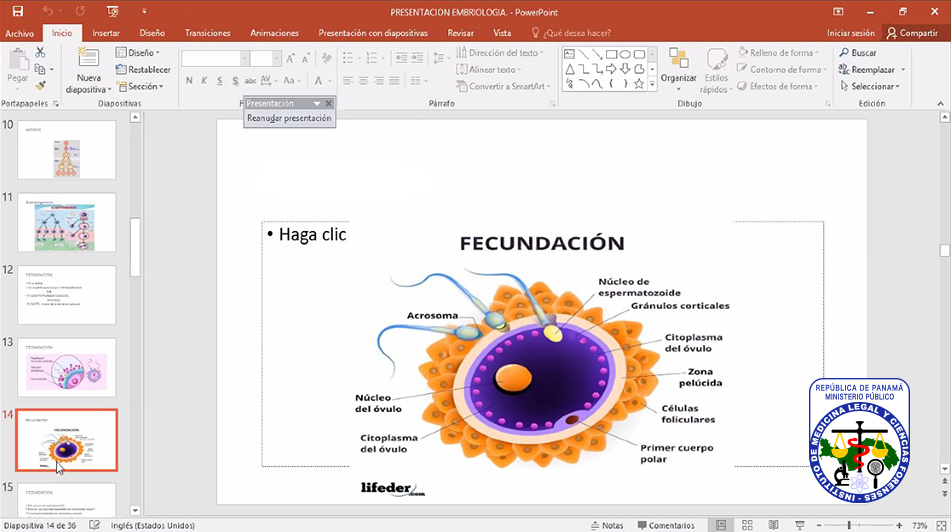The height and width of the screenshot is (532, 951).
Task: Toggle bold (N) formatting
Action: 189,80
